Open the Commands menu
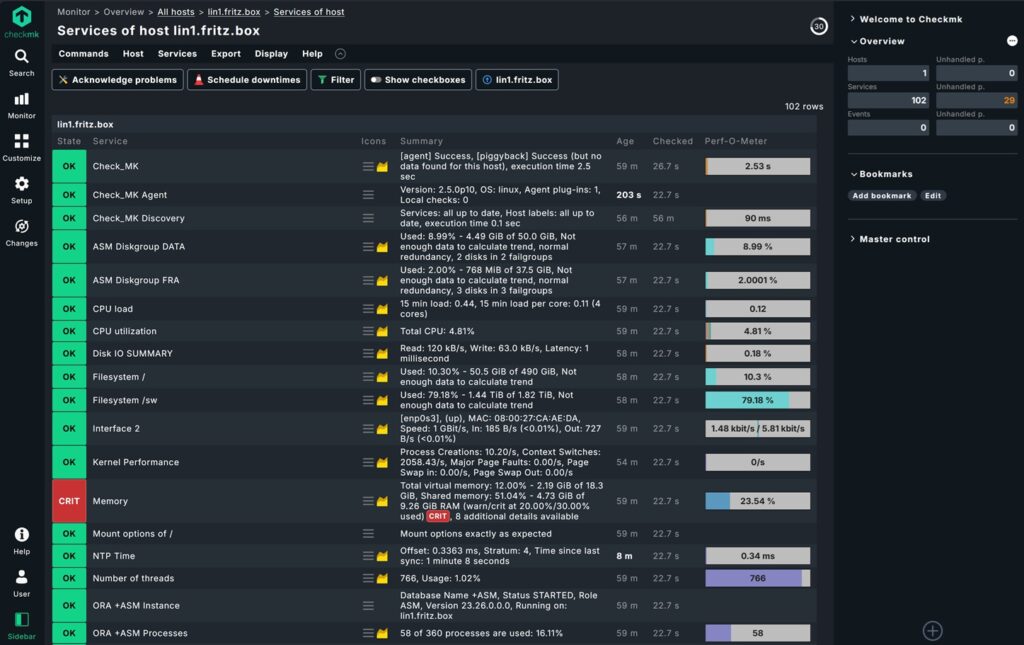Image resolution: width=1024 pixels, height=645 pixels. 84,54
